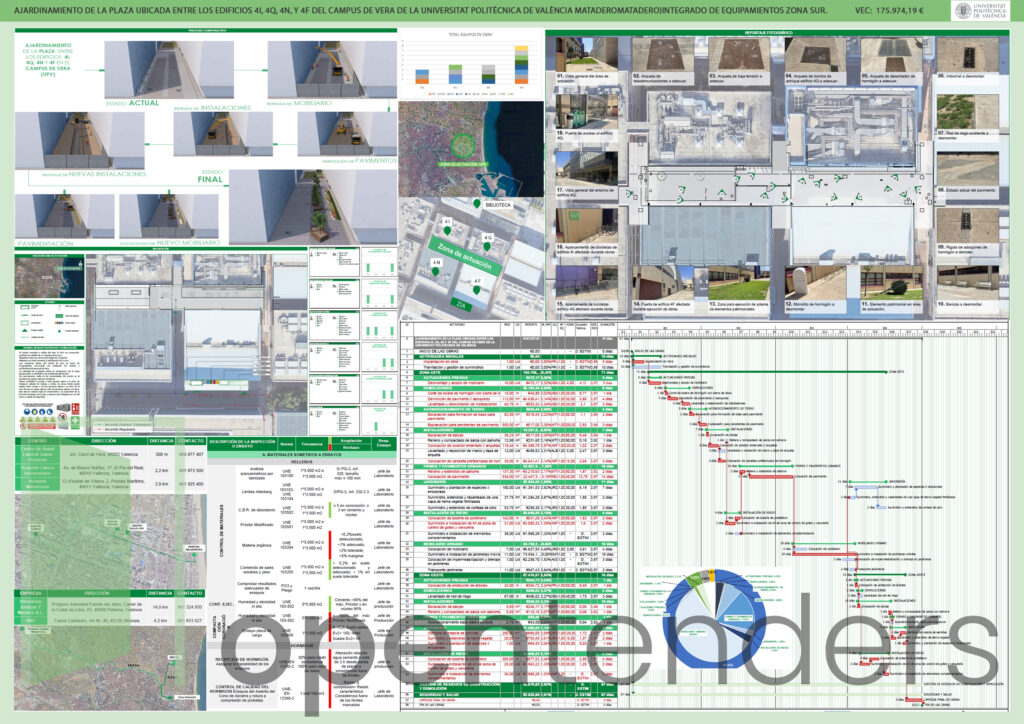Click the map pin under the 4 Q label

487,246
